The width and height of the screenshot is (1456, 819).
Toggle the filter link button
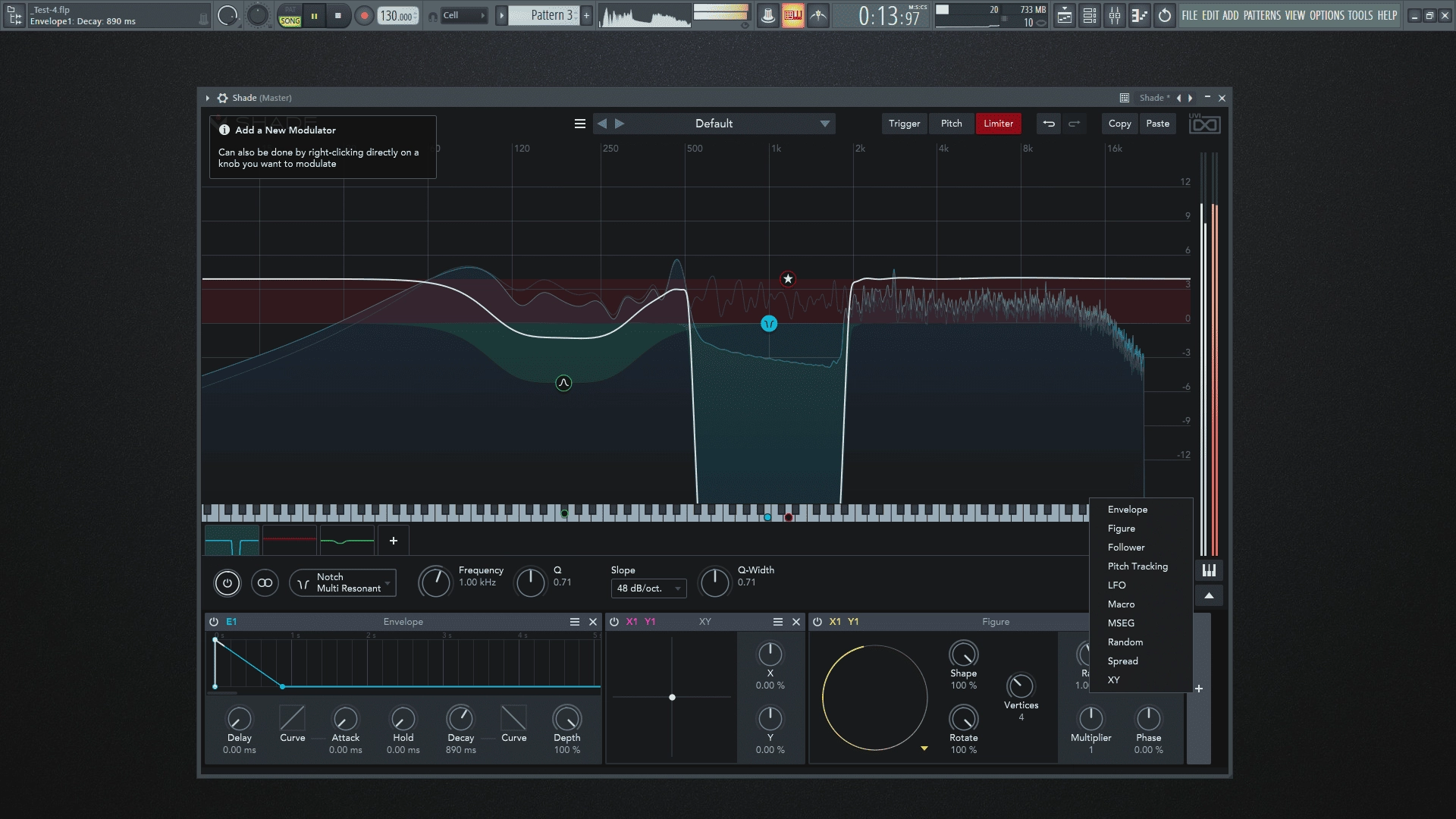pos(265,583)
